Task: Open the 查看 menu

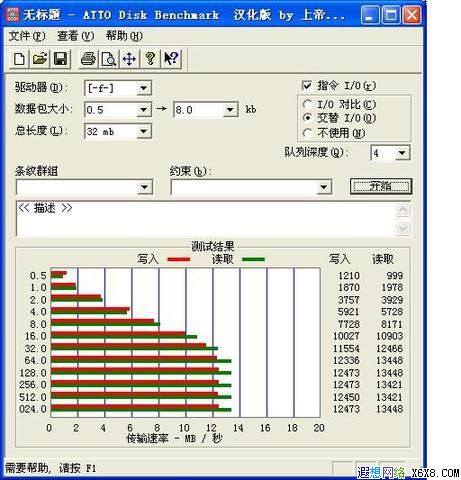Action: pyautogui.click(x=75, y=36)
